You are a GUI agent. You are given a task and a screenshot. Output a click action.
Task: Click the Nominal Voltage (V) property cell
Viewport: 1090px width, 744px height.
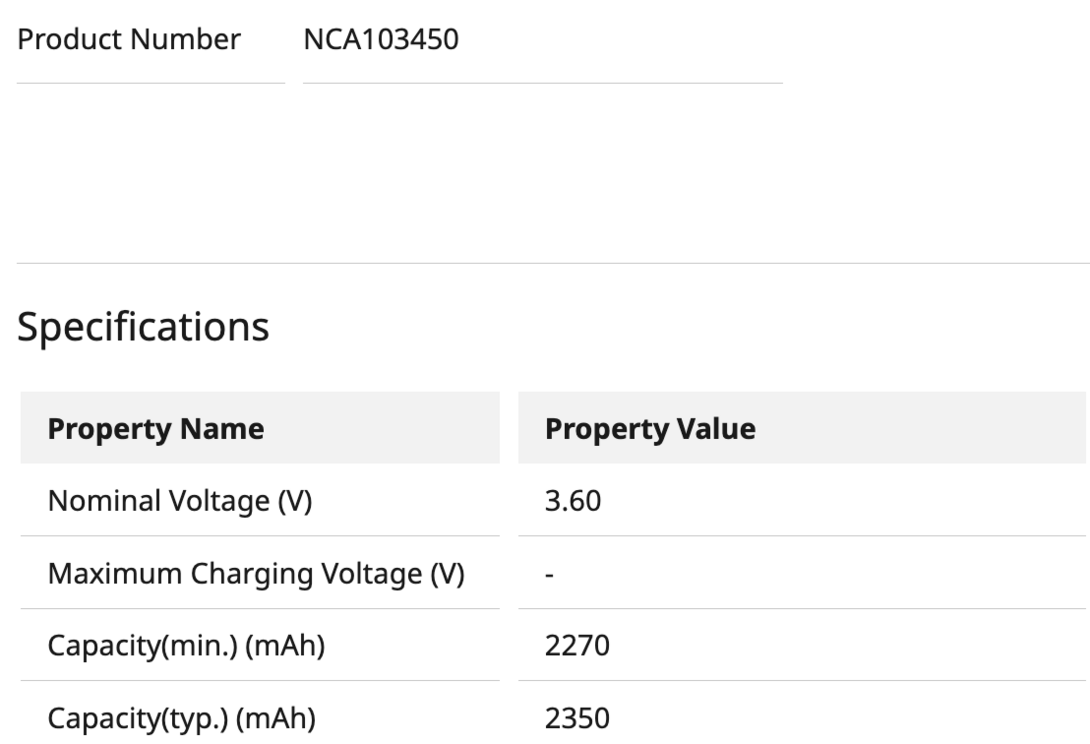pos(180,500)
